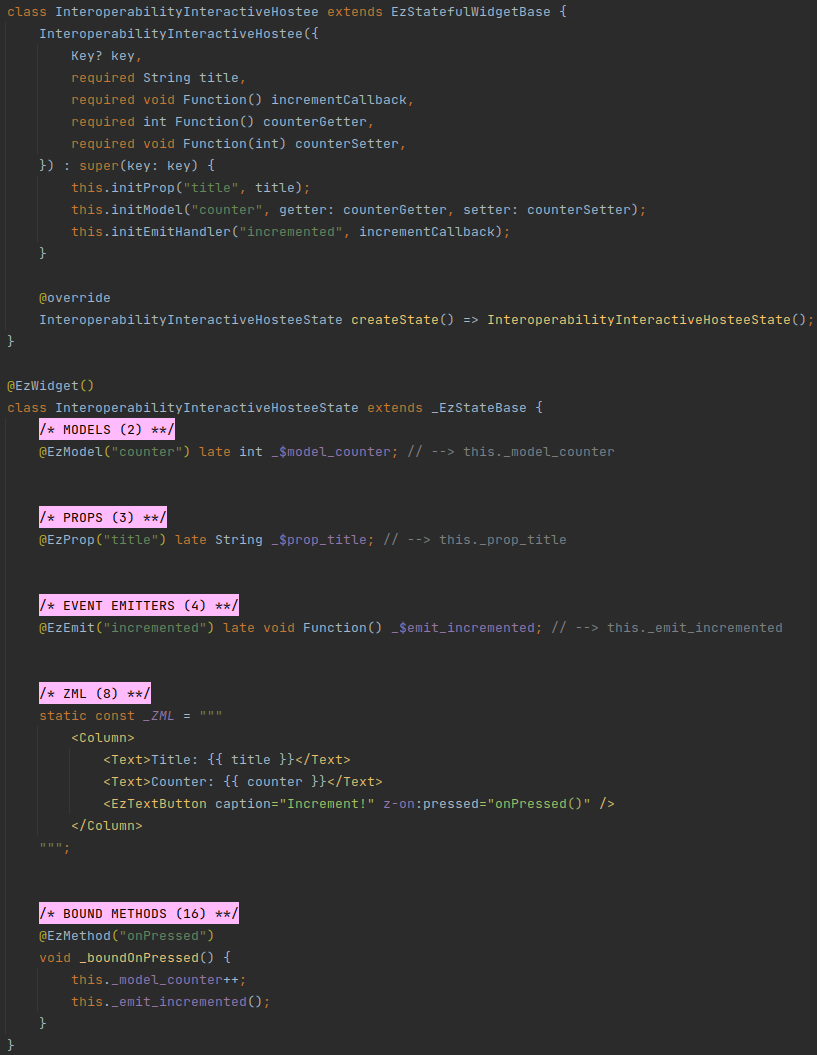Click the @EzMethod("onPressed") annotation
This screenshot has width=817, height=1055.
click(127, 936)
